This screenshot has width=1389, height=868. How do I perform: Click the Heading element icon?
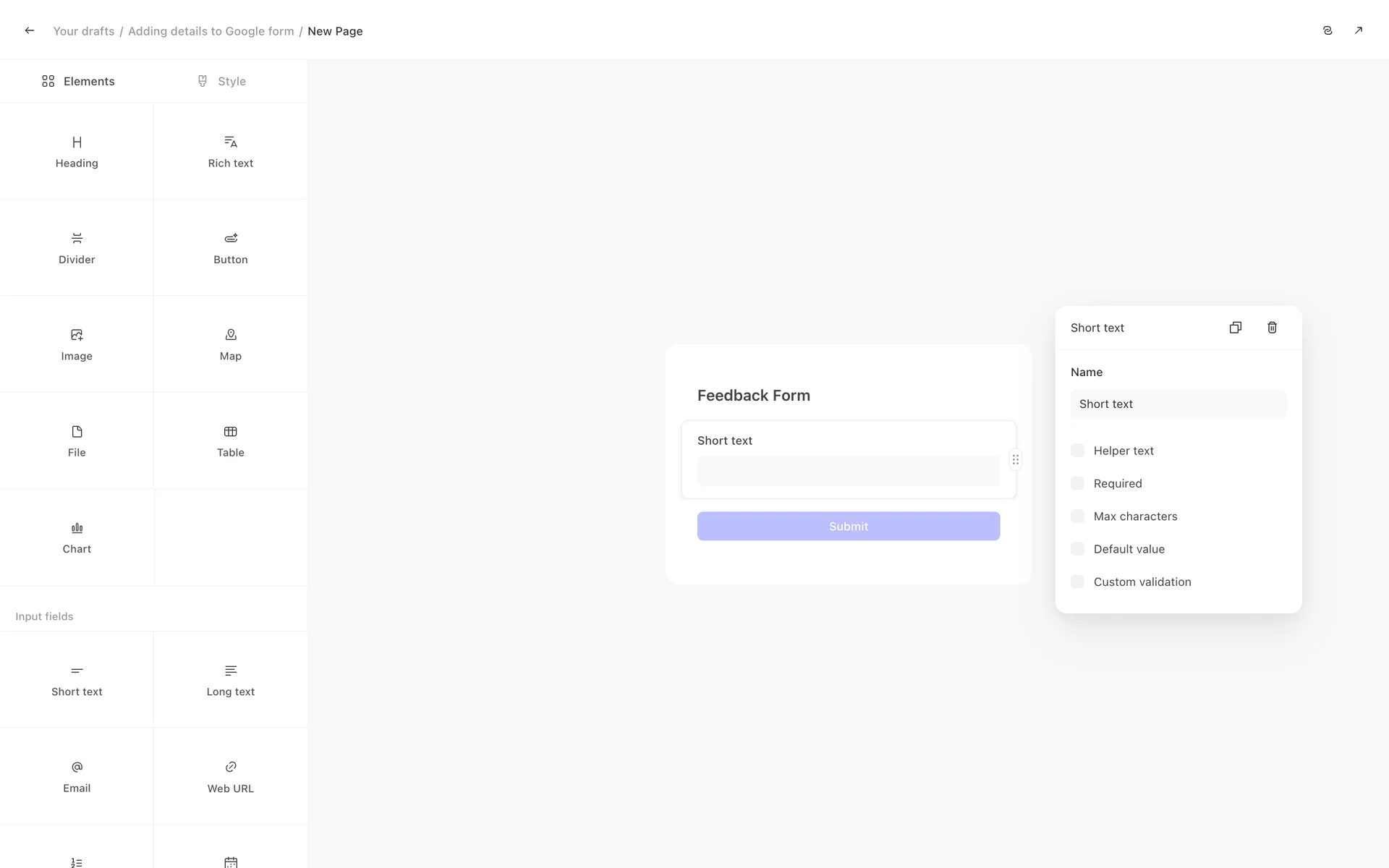[x=77, y=142]
